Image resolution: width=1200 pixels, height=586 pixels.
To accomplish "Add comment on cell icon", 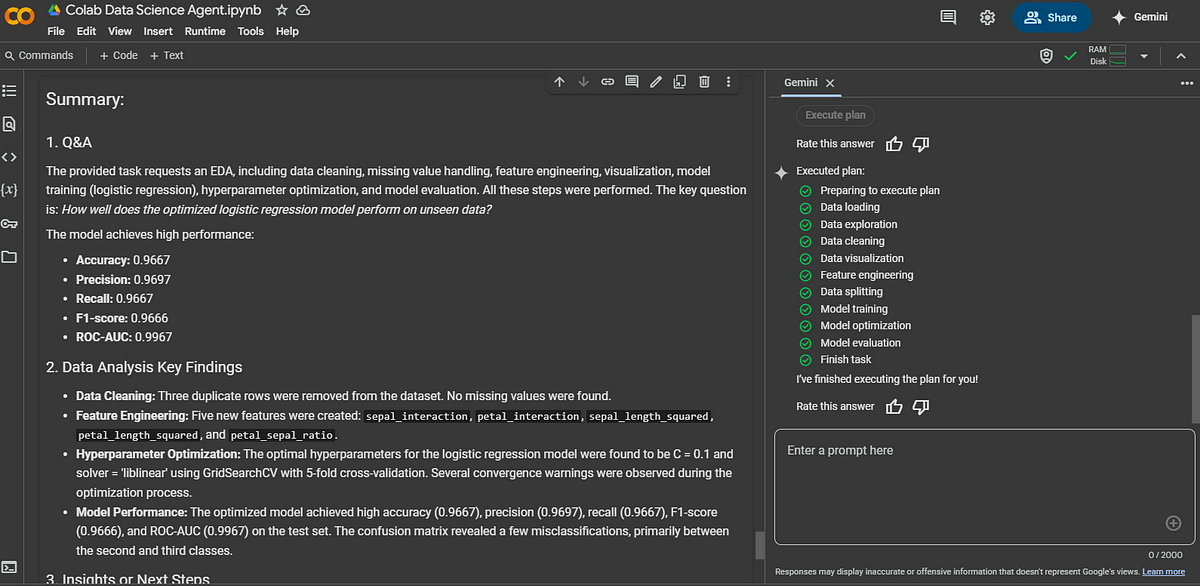I will (x=631, y=82).
